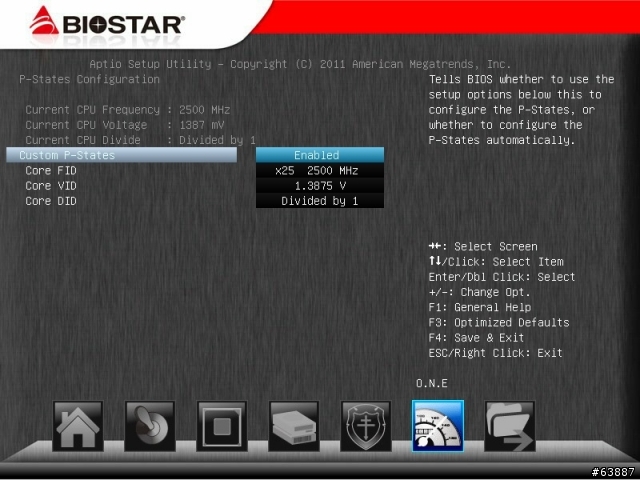Click the Select Screen hint text
The height and width of the screenshot is (480, 640).
pos(496,247)
